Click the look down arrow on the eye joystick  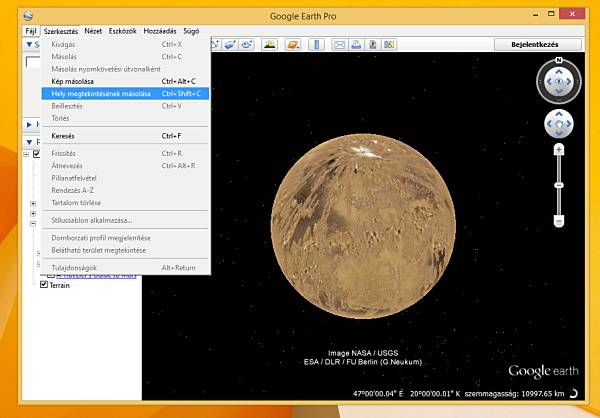pos(559,91)
